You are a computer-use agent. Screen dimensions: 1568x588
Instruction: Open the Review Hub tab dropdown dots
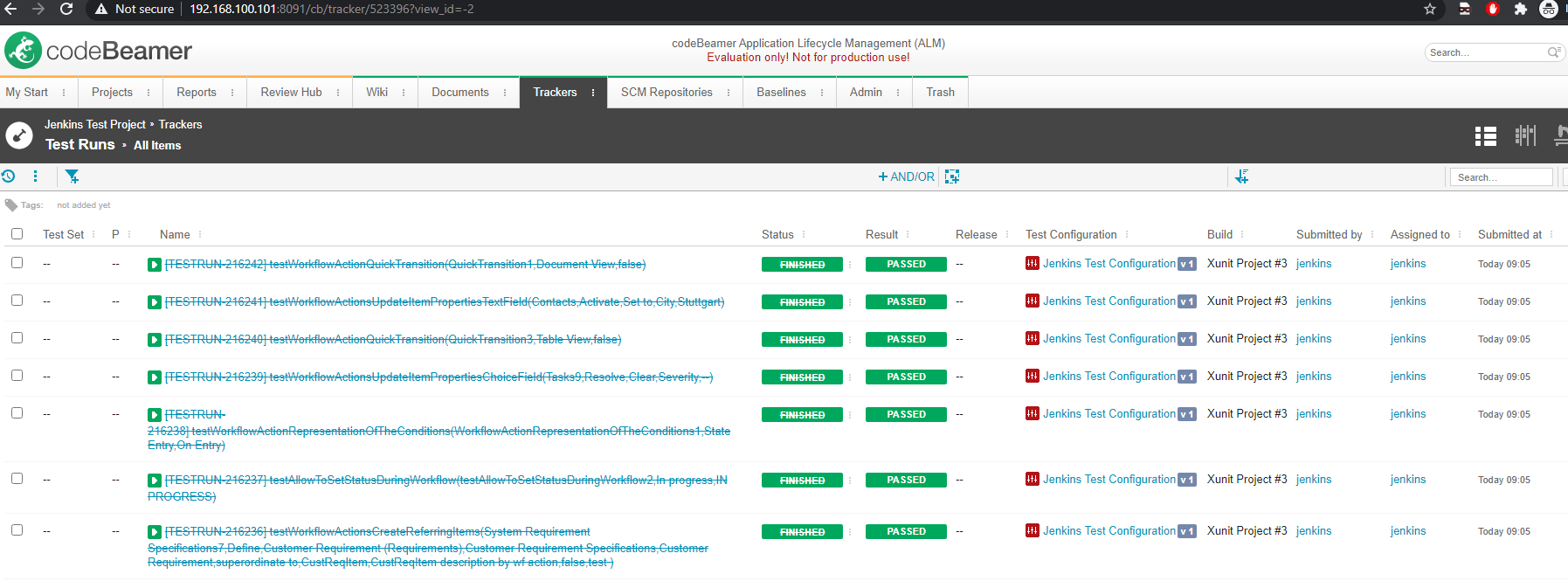point(338,93)
